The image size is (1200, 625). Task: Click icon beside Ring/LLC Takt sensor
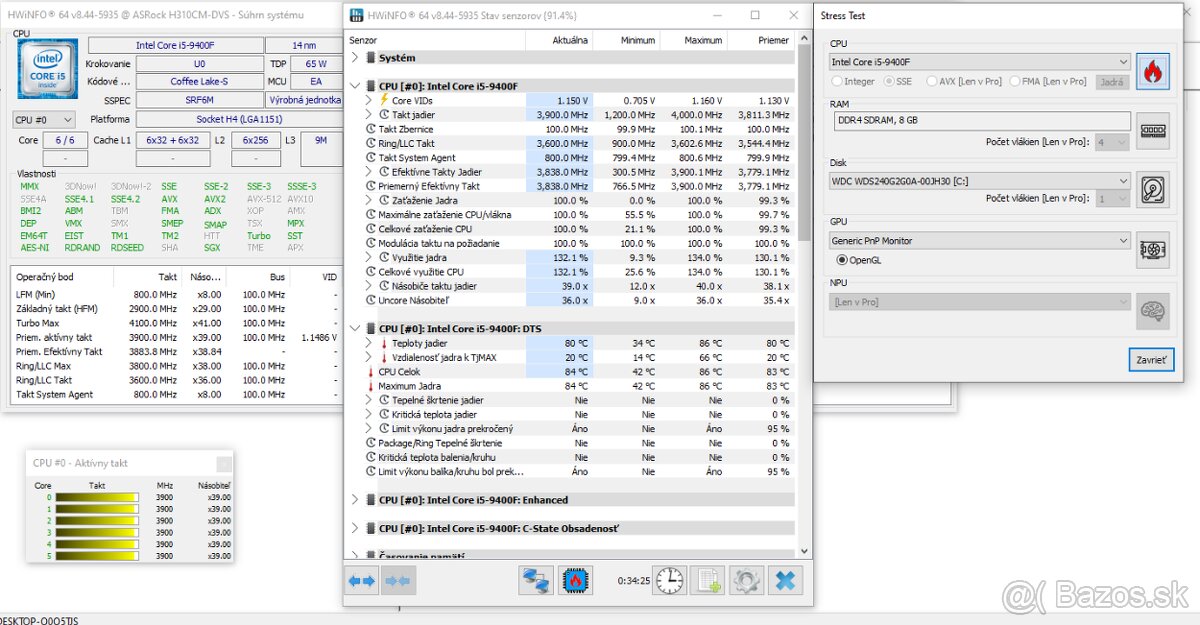coord(371,143)
